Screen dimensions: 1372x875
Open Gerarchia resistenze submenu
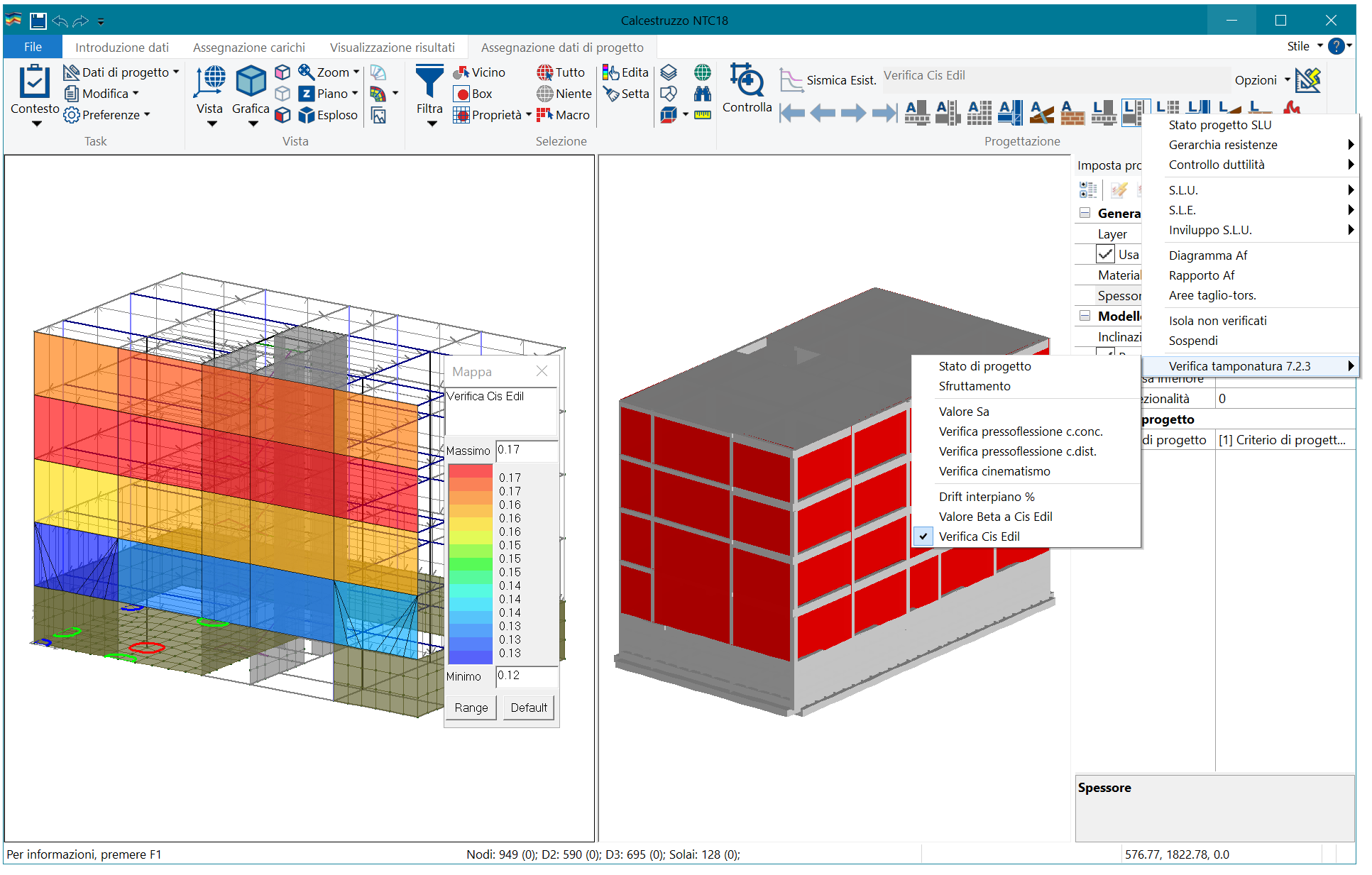(x=1251, y=145)
